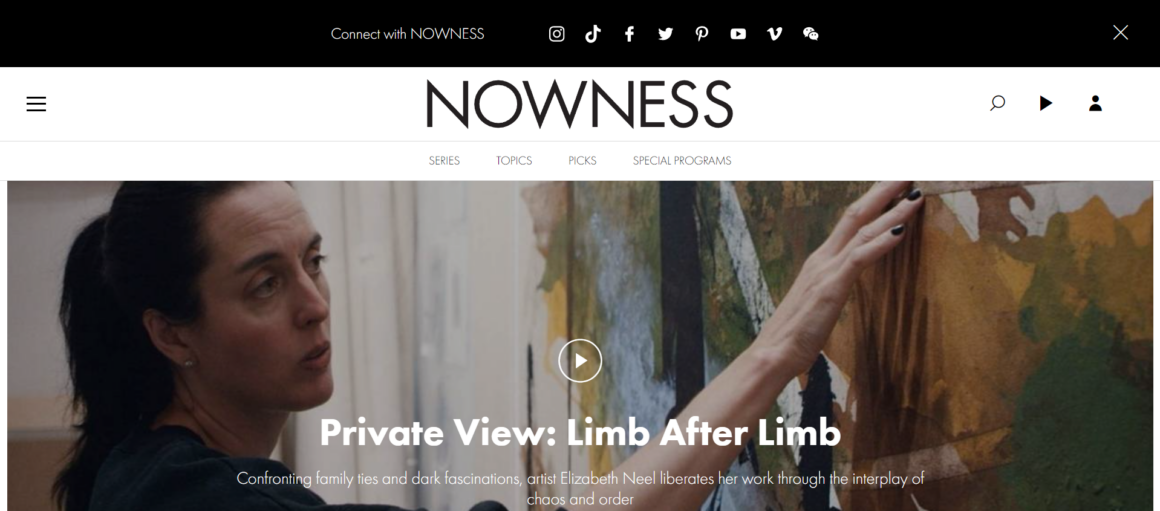Open SPECIAL PROGRAMS in navigation

point(681,160)
